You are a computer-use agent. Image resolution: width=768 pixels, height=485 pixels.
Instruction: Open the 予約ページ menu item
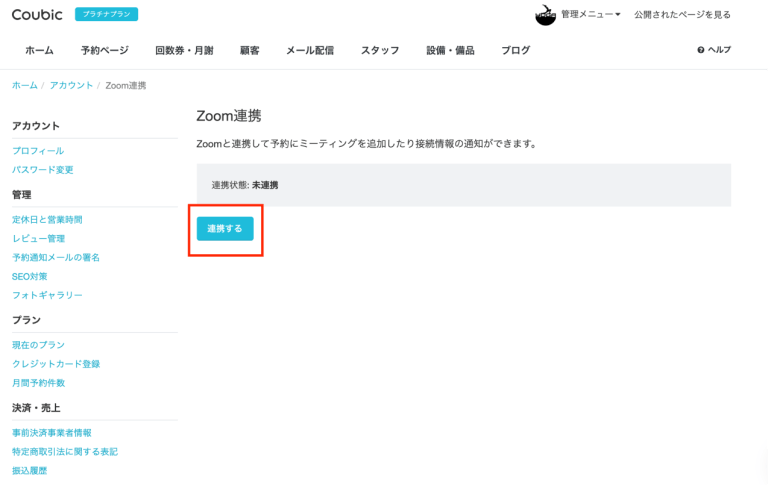[105, 50]
